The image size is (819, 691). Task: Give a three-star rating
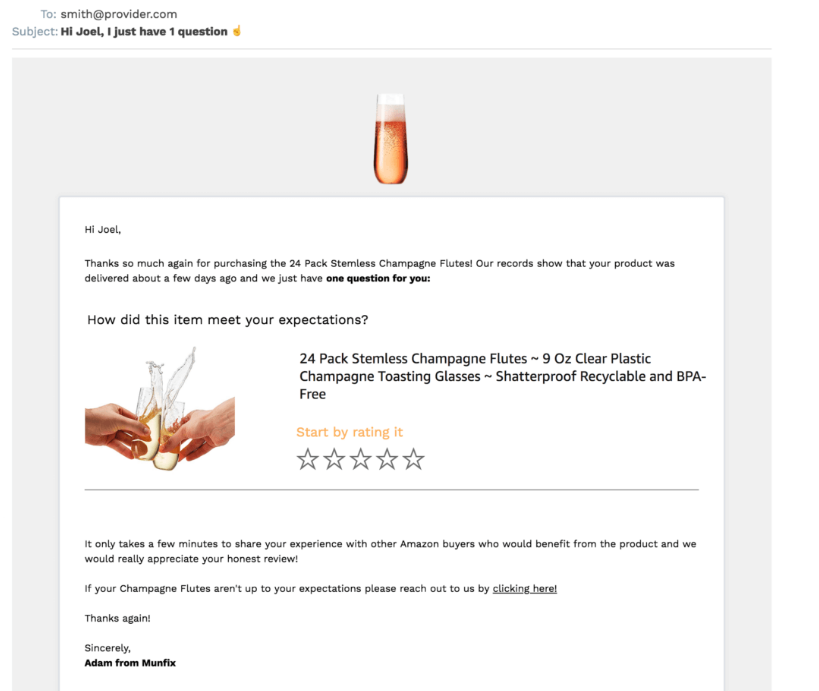[x=361, y=460]
